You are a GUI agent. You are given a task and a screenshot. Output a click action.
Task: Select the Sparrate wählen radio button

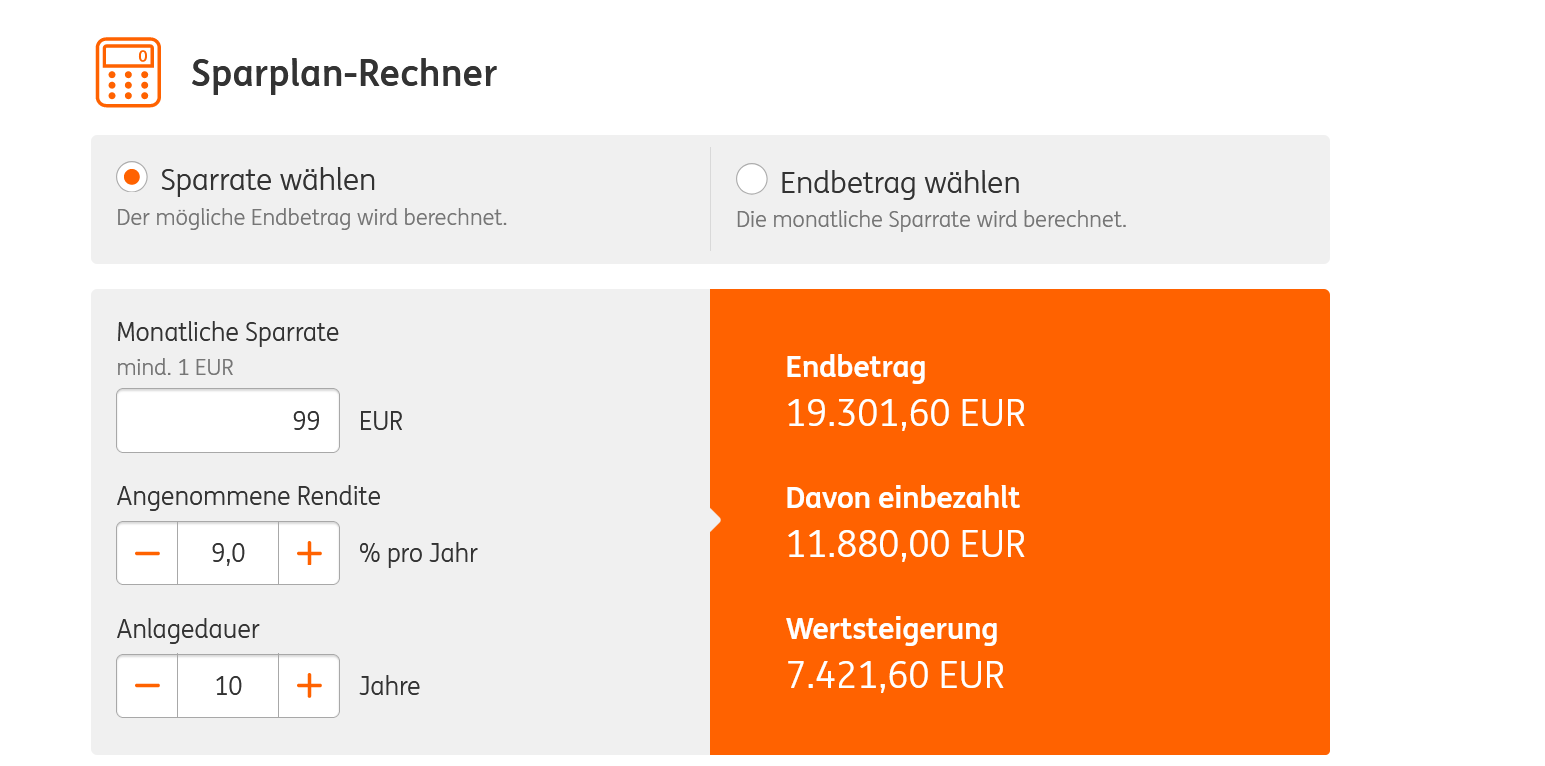pos(132,177)
